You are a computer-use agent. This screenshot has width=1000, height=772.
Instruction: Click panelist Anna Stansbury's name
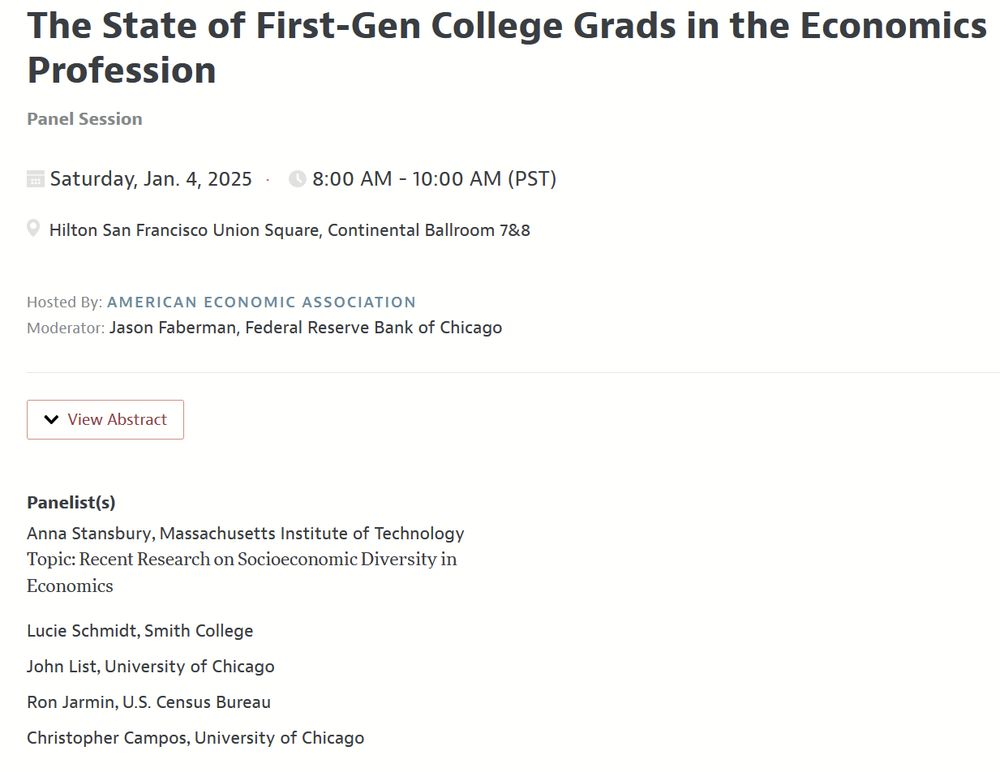coord(89,533)
